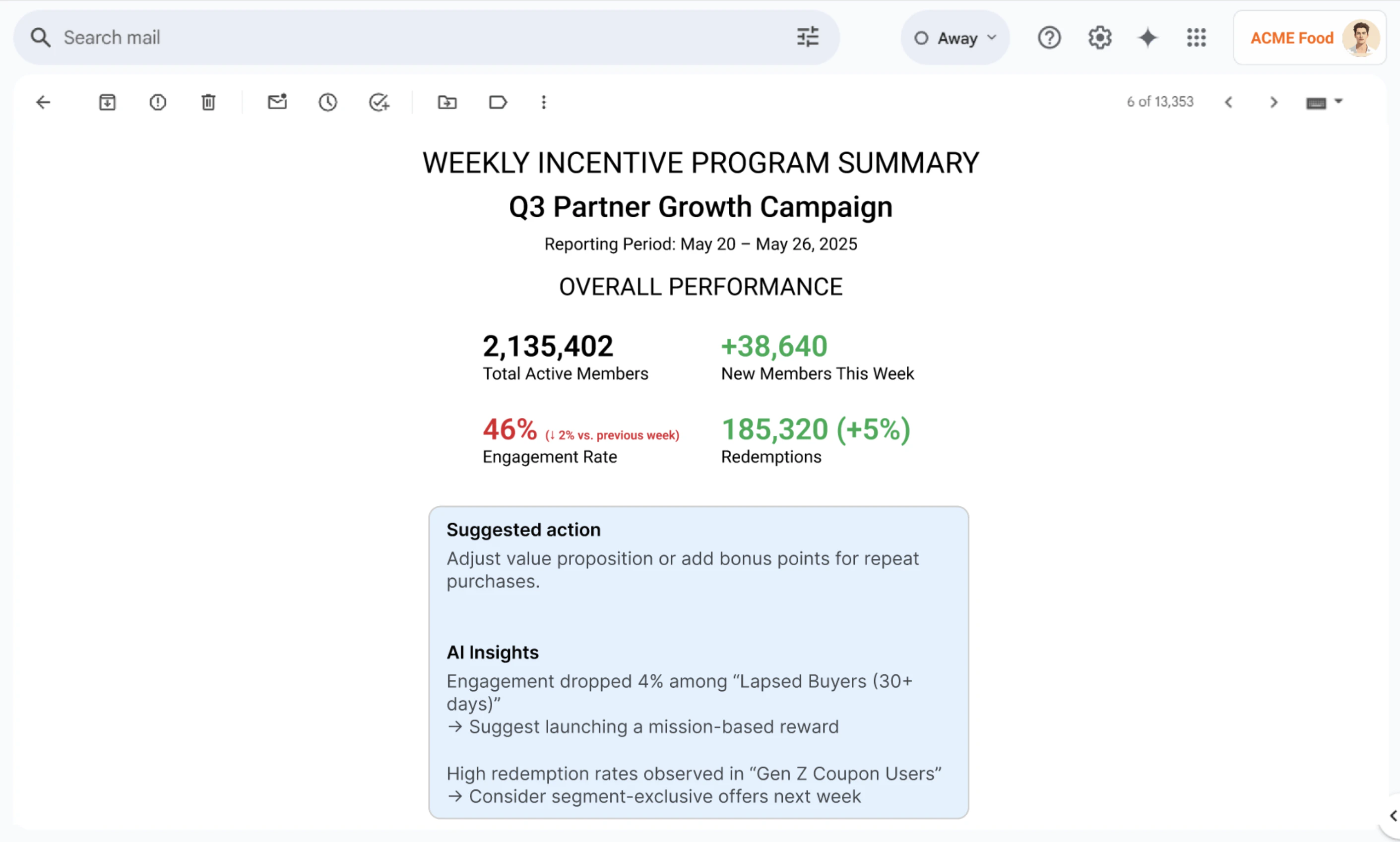The height and width of the screenshot is (842, 1400).
Task: Open the more actions menu for this email
Action: click(x=543, y=102)
